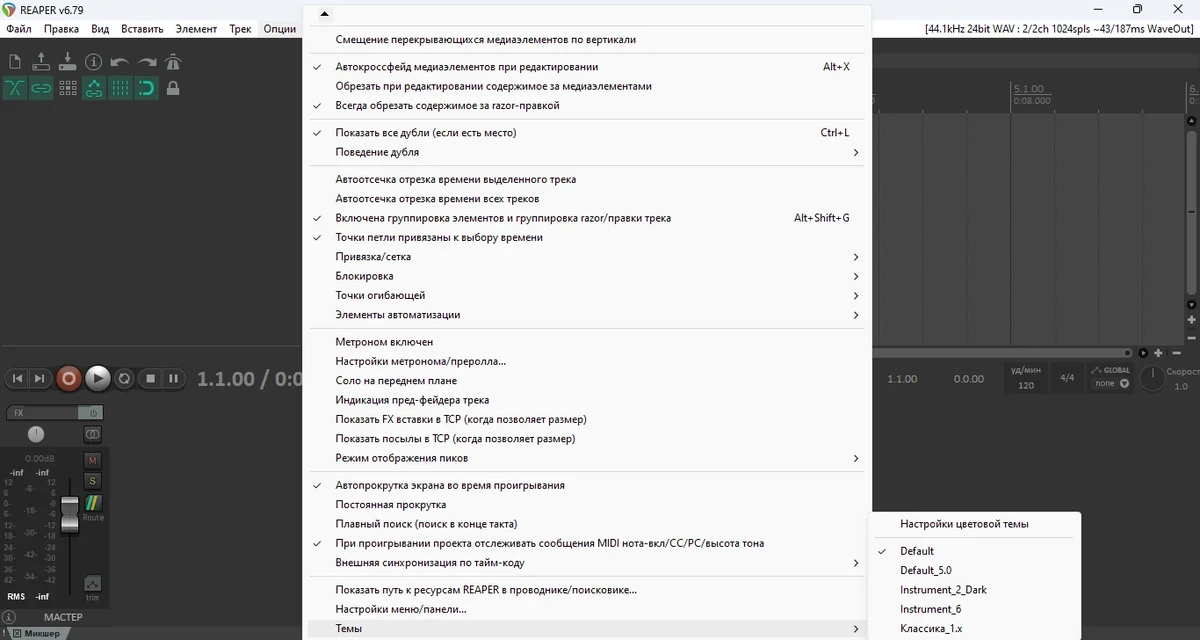Click the master pan knob
1200x640 pixels.
[x=36, y=434]
